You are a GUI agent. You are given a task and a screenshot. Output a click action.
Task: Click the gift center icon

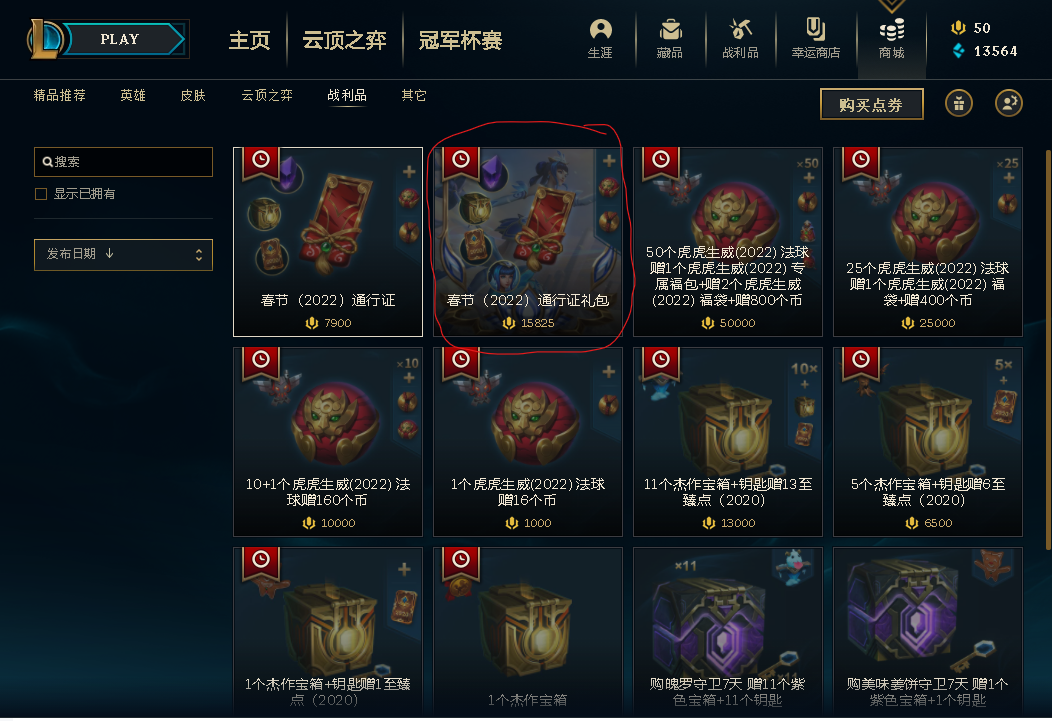959,103
